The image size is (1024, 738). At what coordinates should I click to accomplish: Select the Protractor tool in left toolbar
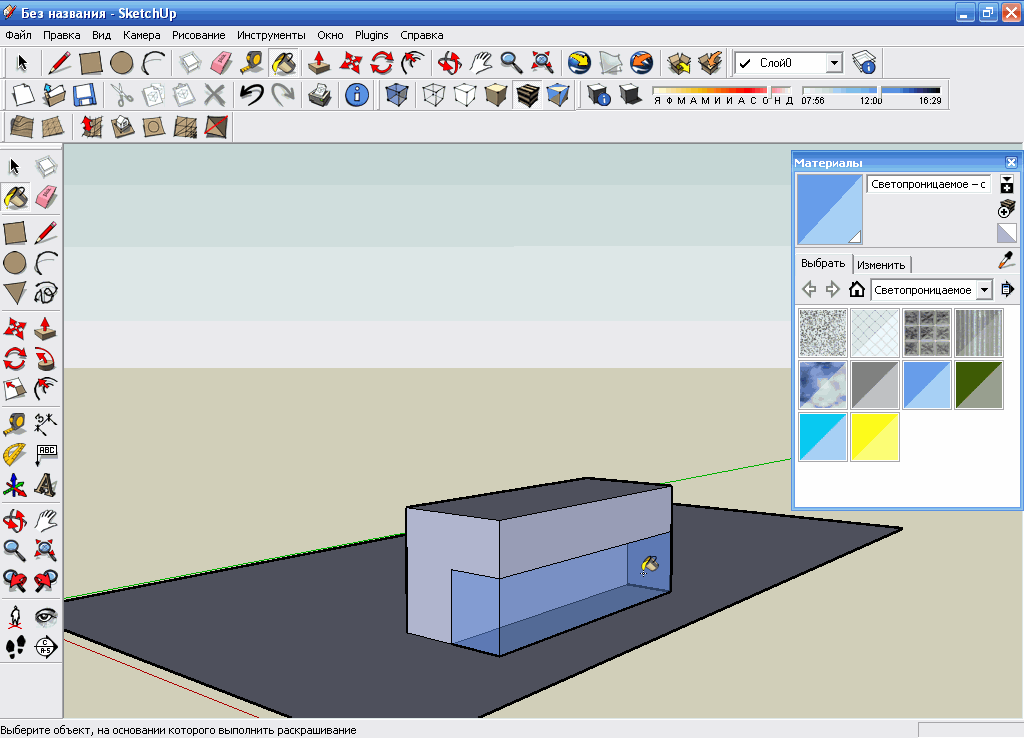[15, 454]
